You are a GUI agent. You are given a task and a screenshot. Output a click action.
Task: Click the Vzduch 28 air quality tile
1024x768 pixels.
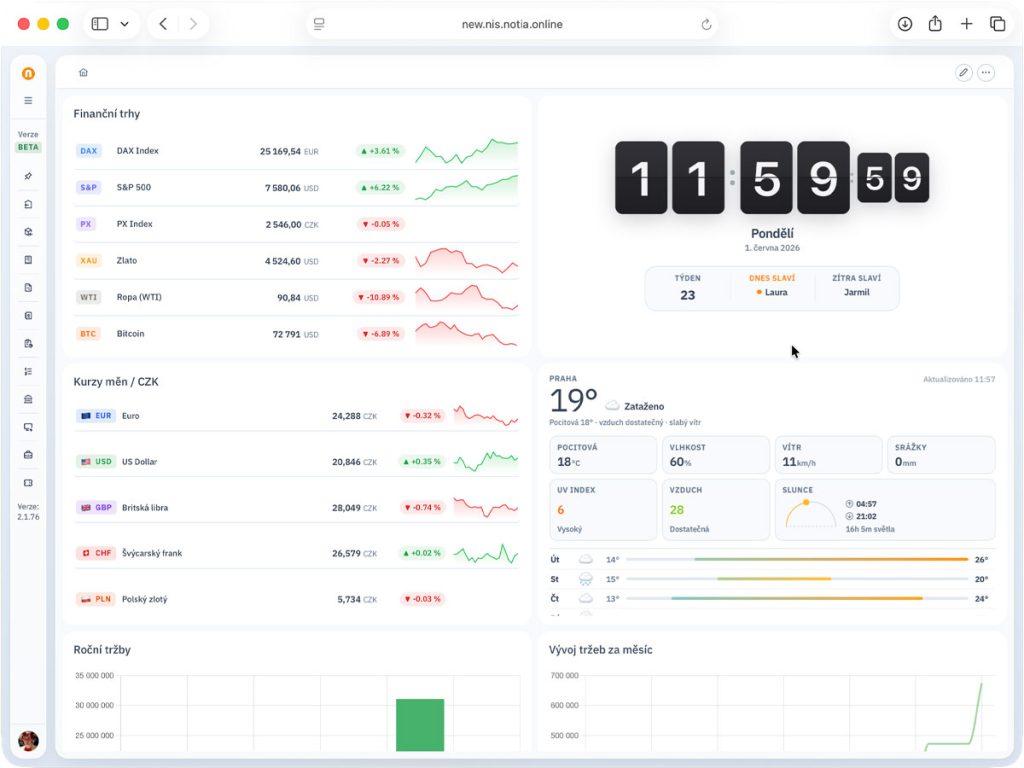[716, 509]
